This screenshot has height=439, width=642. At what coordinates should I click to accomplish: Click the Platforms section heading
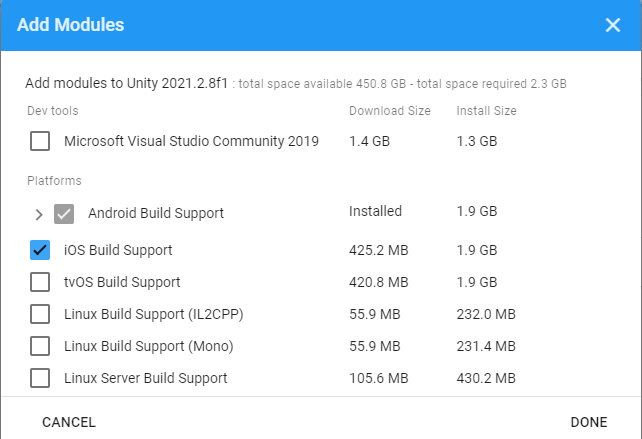54,181
